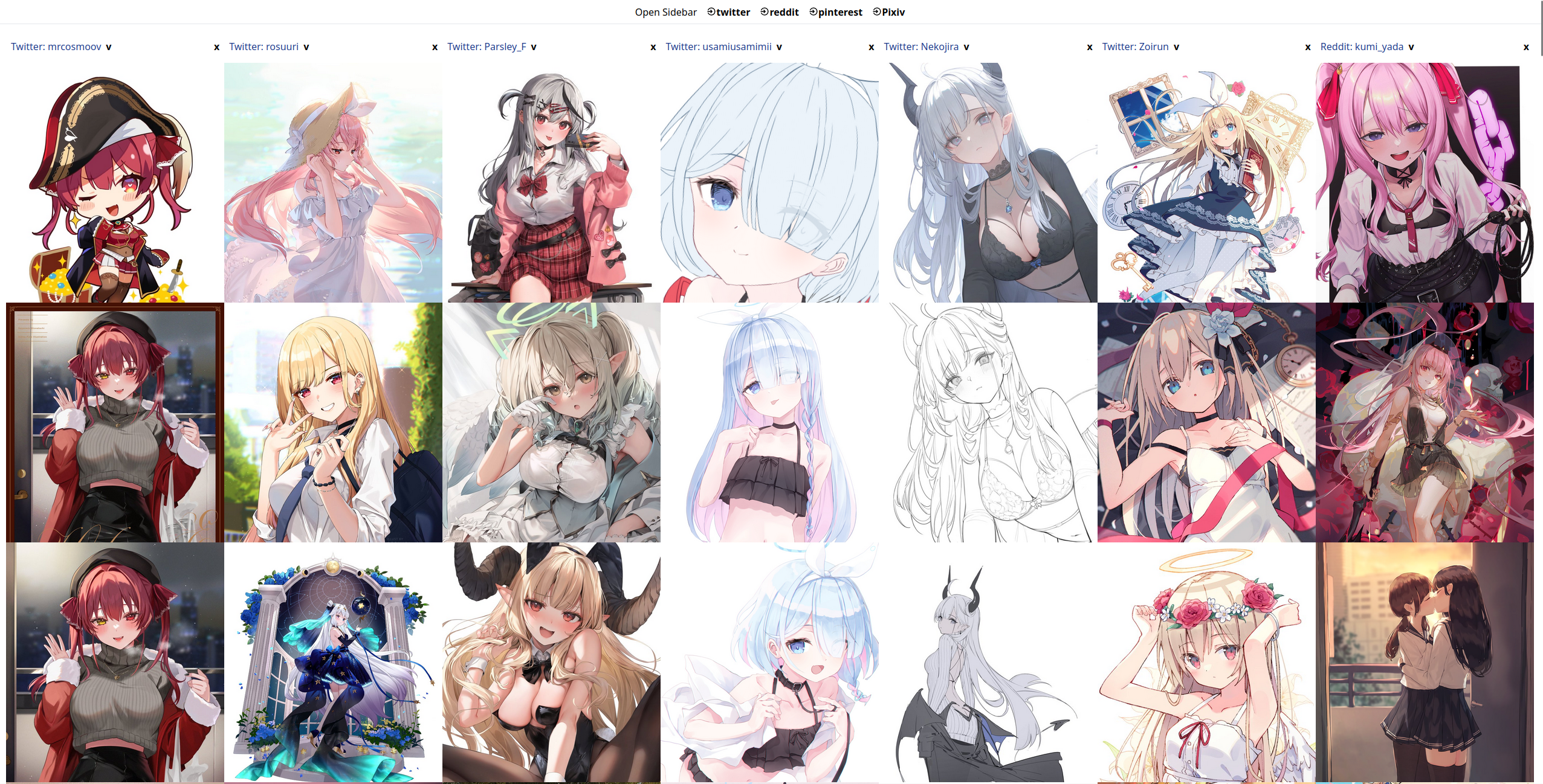1543x784 pixels.
Task: Expand the mrcosmoov column dropdown arrow
Action: coord(109,47)
